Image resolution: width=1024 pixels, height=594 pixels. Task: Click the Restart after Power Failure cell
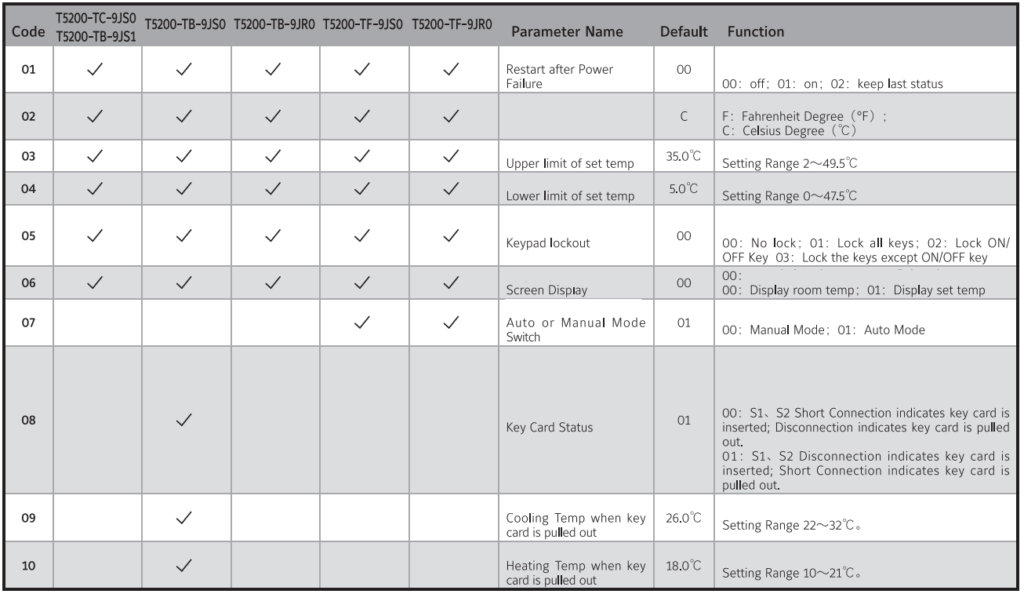560,76
